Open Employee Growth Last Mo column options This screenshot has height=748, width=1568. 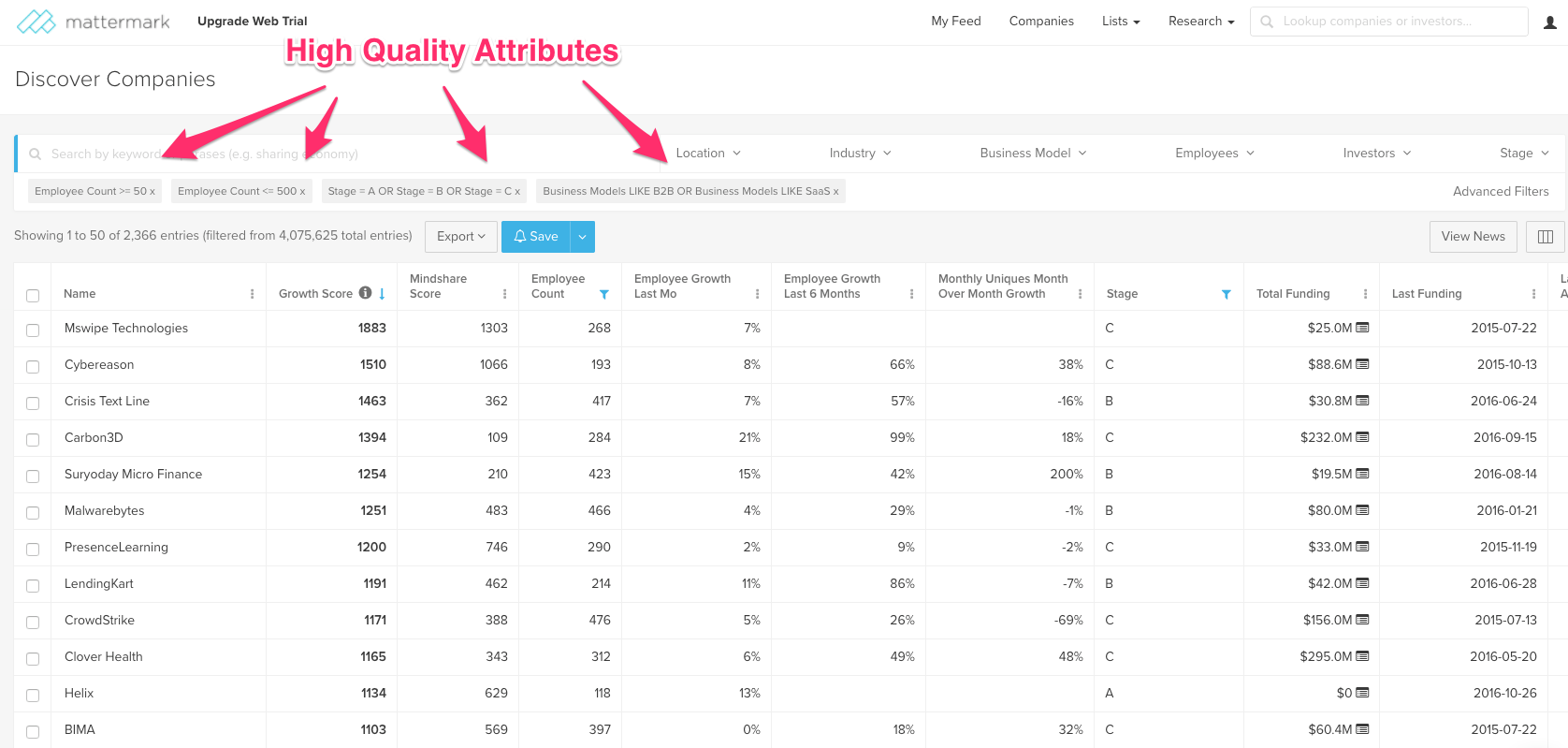click(757, 294)
